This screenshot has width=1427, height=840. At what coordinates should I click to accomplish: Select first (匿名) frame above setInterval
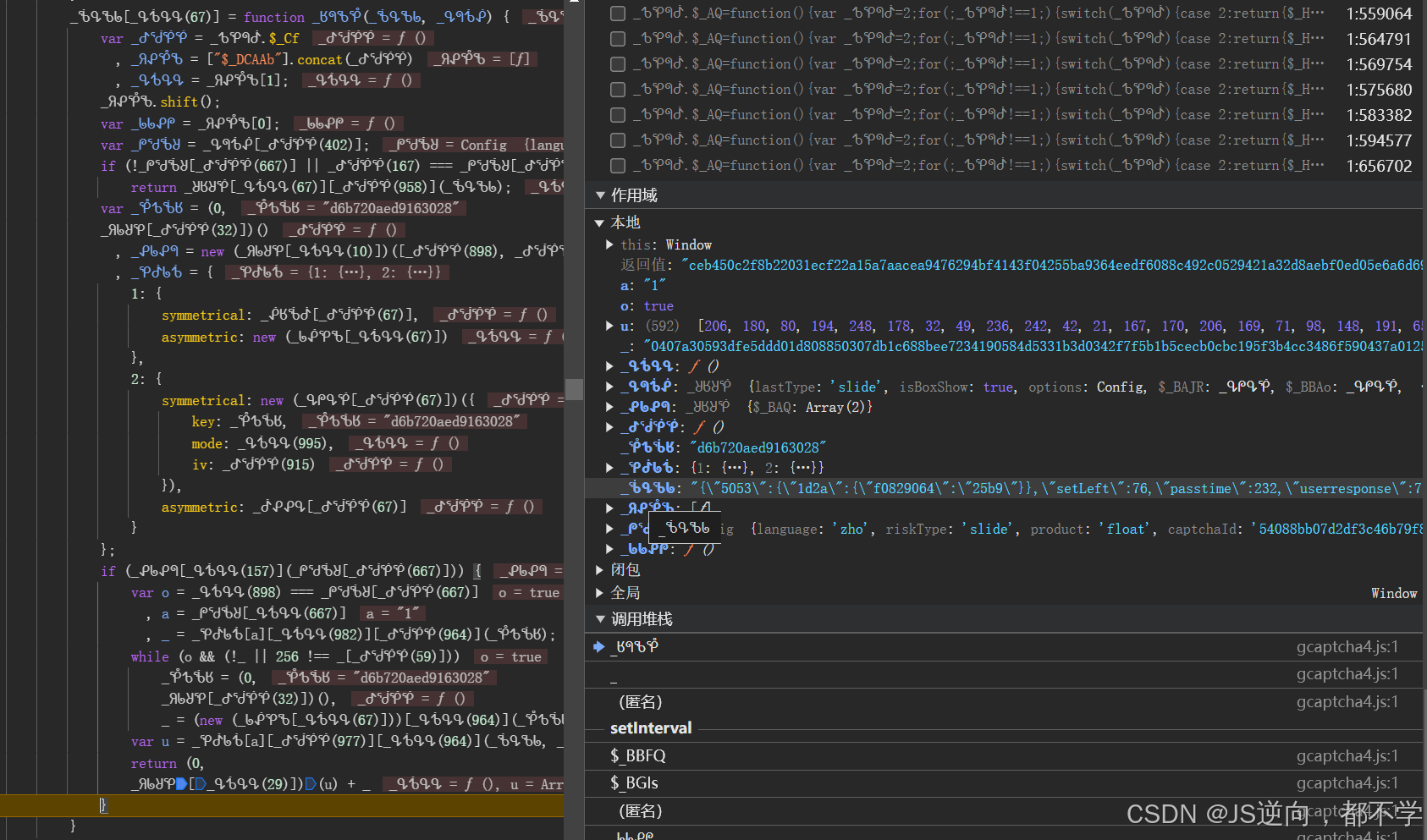pyautogui.click(x=1003, y=702)
